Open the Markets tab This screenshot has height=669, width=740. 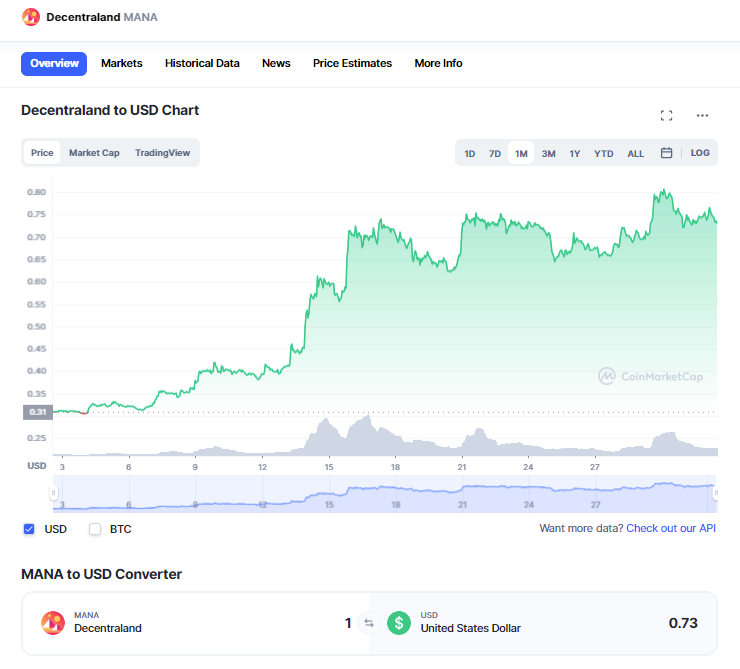122,63
